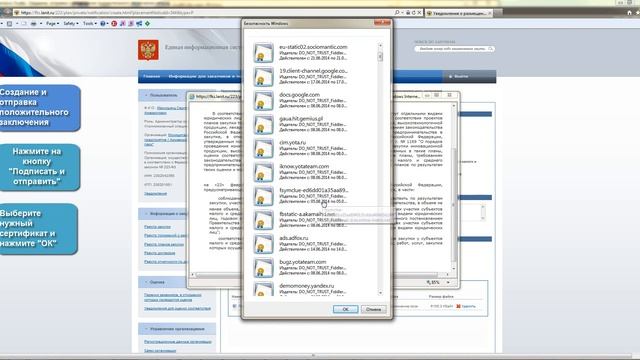Click the browser home icon
This screenshot has width=640, height=360.
point(629,13)
